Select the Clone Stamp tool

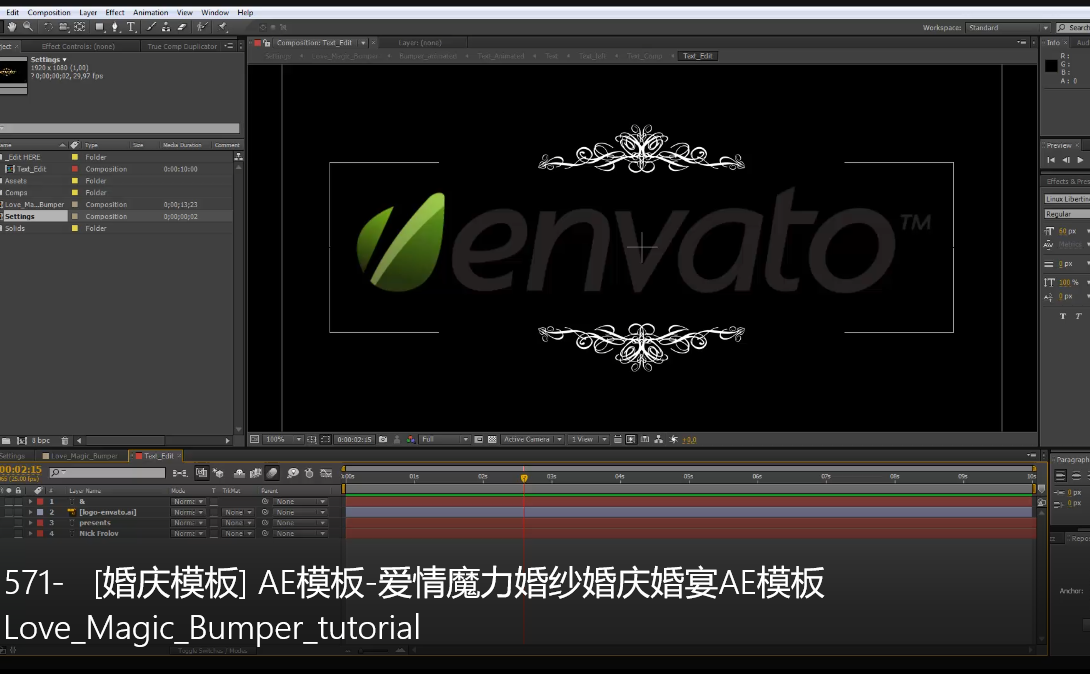[x=166, y=27]
